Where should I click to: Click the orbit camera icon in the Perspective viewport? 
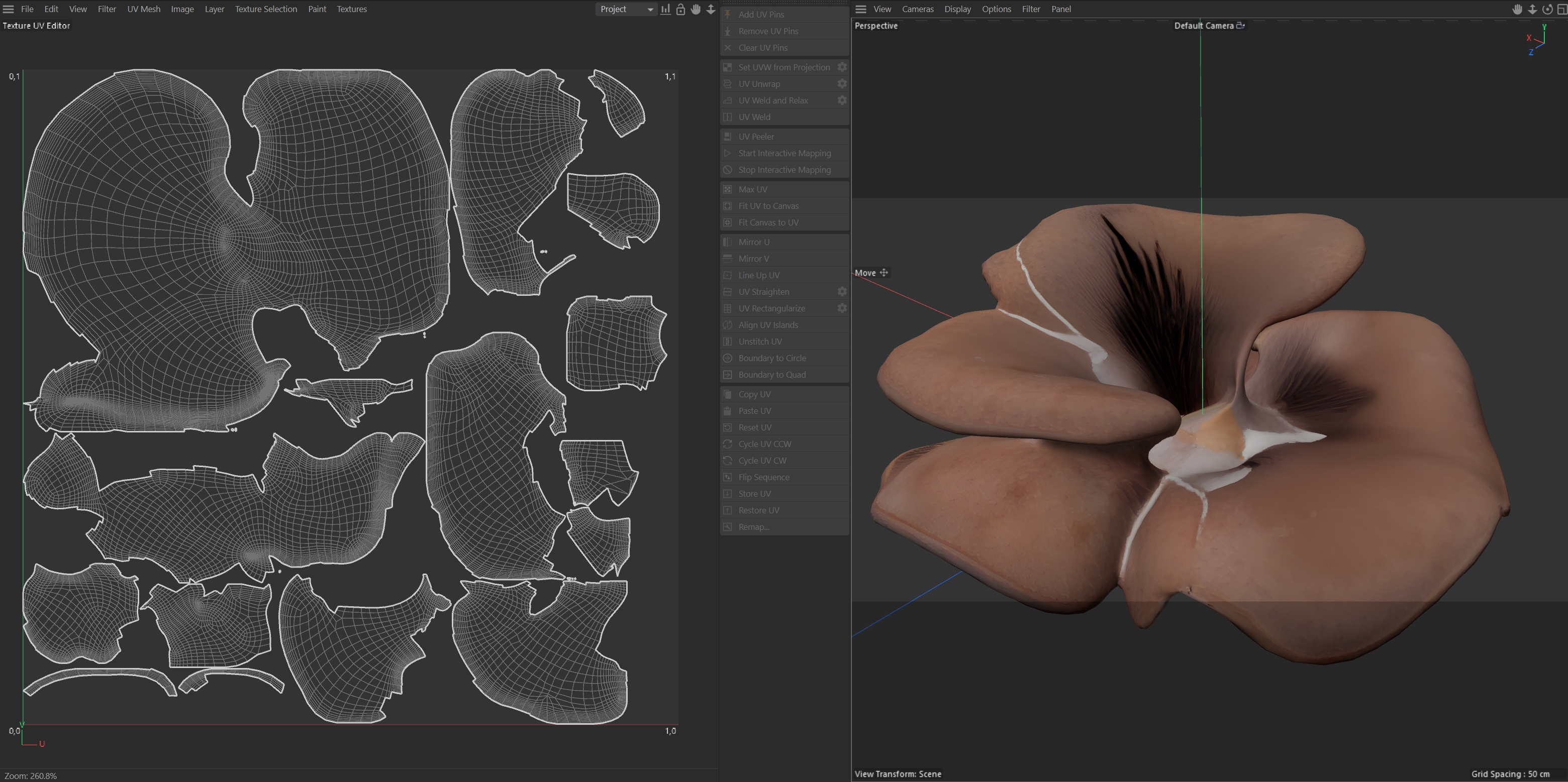1547,9
